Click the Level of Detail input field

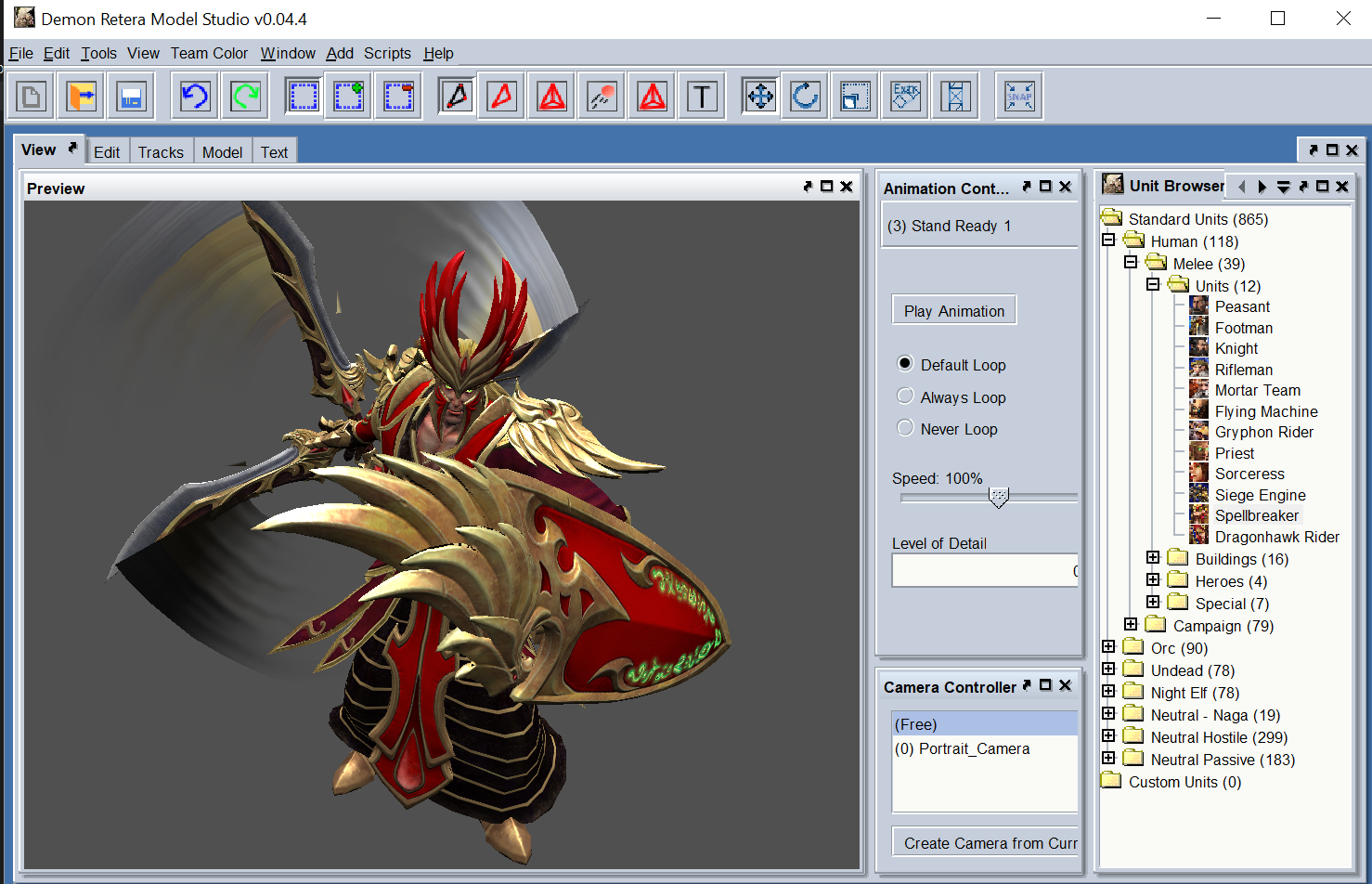(985, 570)
